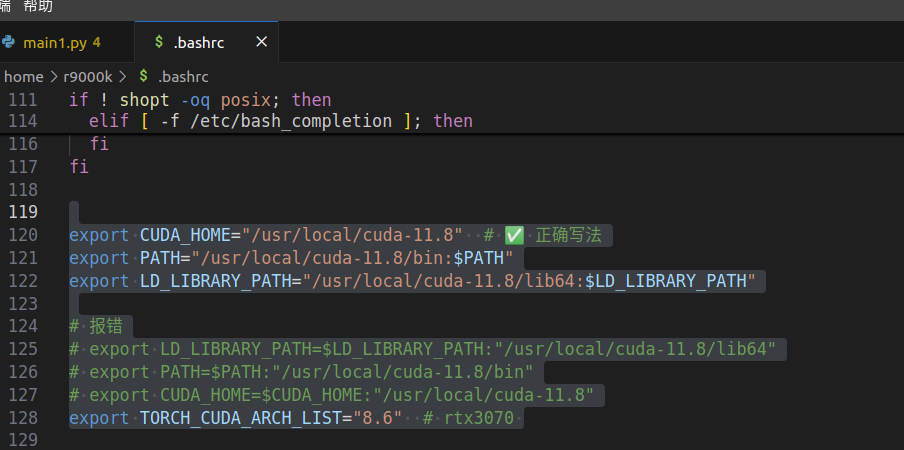Click the shell icon in breadcrumb
904x450 pixels.
[x=144, y=76]
